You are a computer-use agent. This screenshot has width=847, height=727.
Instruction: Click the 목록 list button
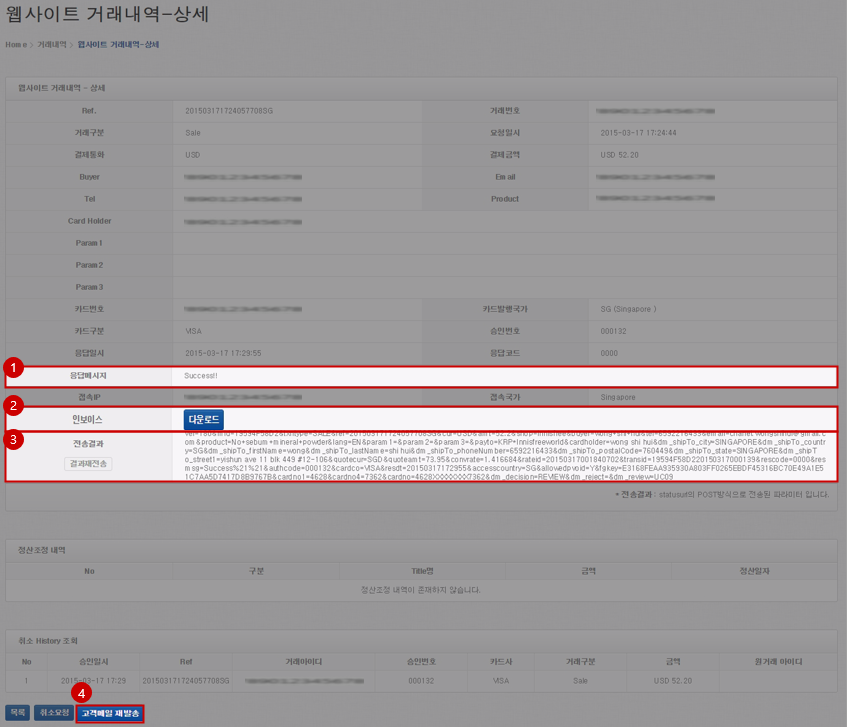pos(18,713)
